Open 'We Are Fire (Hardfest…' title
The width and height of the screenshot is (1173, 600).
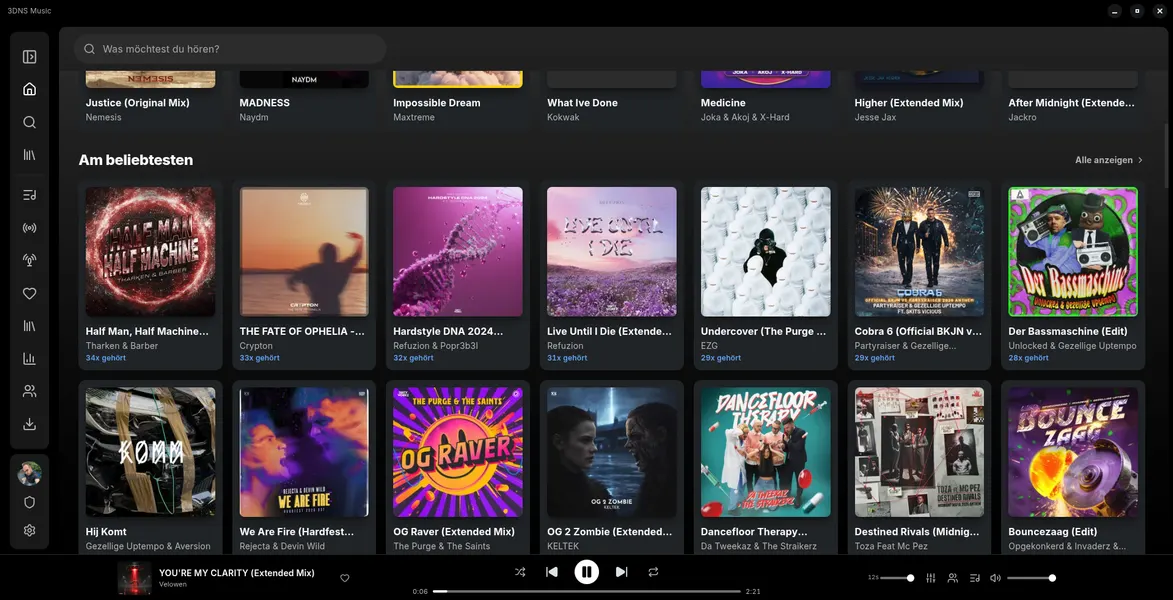(297, 532)
